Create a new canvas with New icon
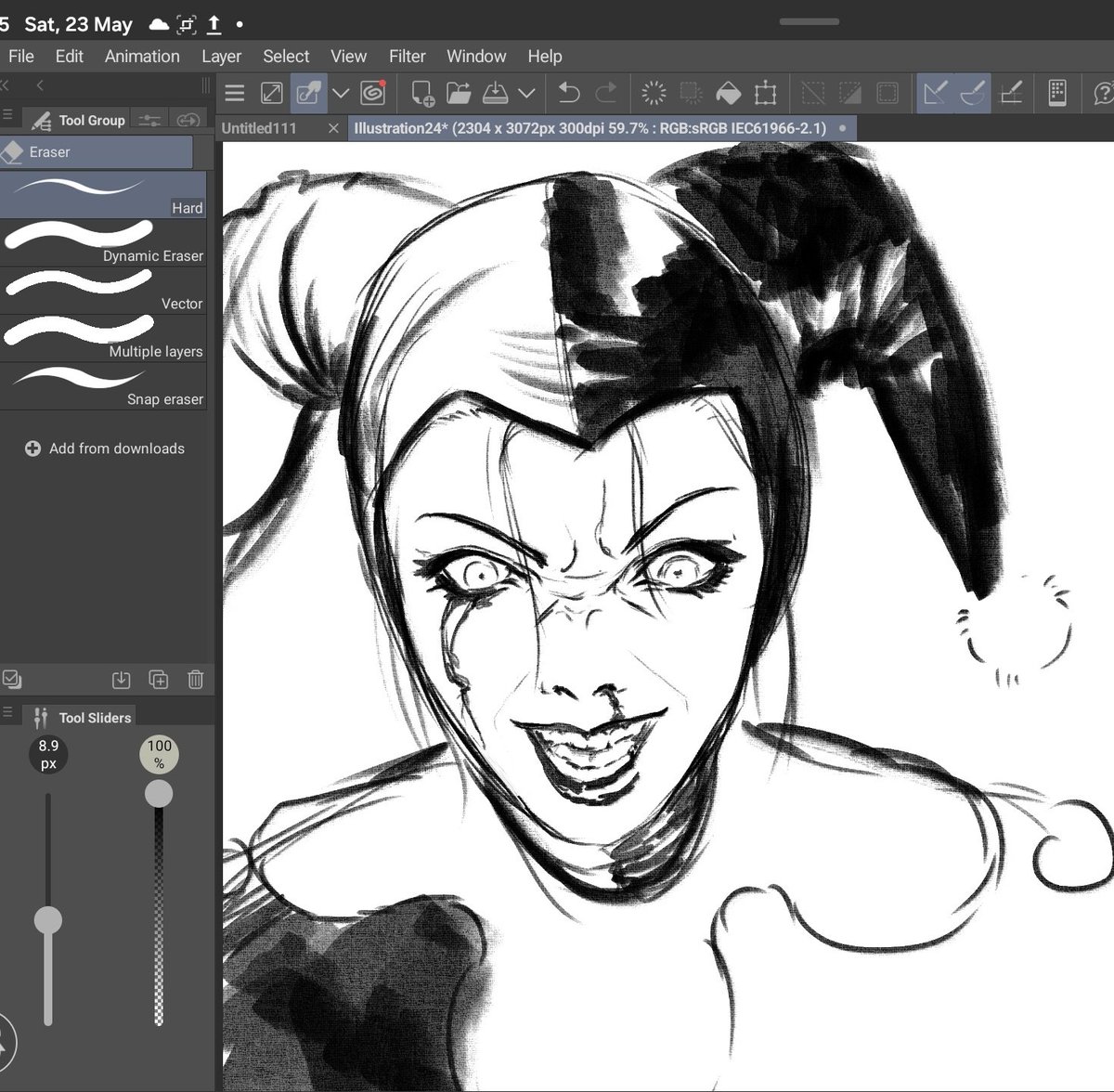 pos(422,93)
